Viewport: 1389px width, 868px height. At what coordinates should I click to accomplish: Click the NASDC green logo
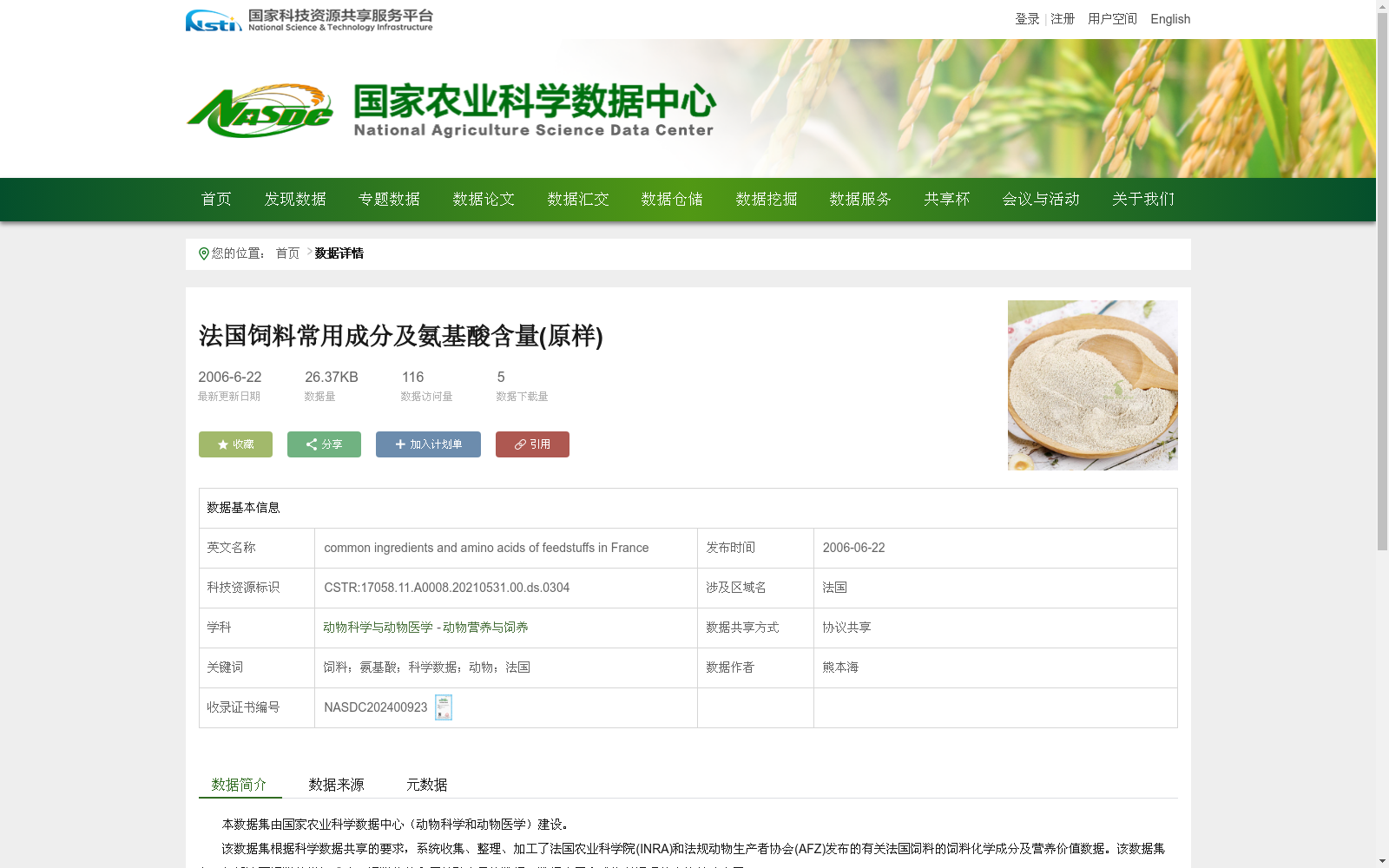pyautogui.click(x=260, y=111)
